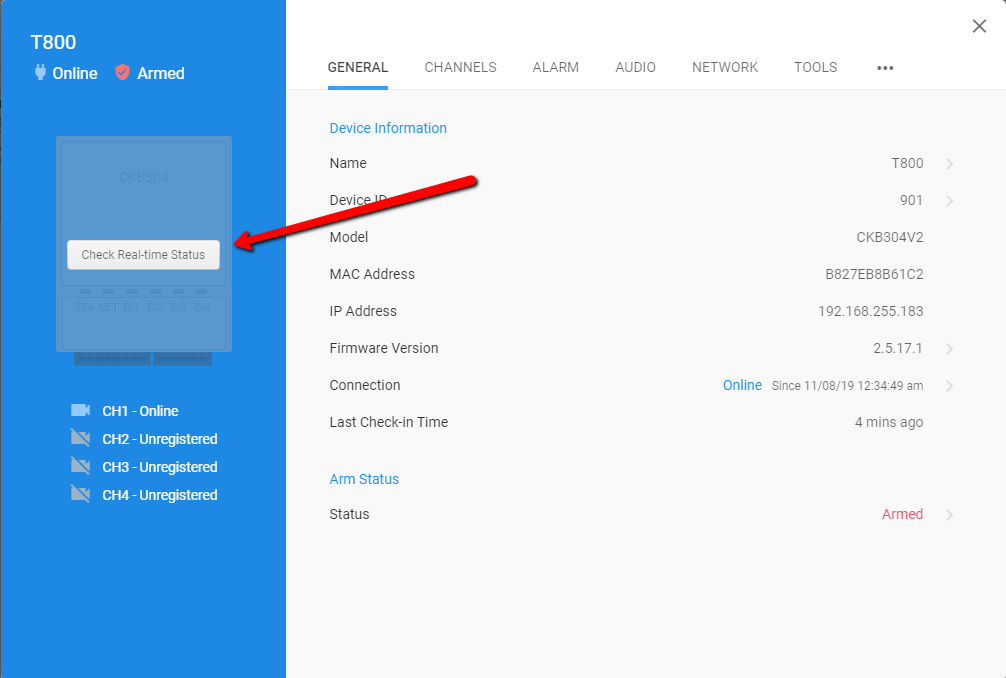This screenshot has width=1006, height=678.
Task: Click the Online label in sidebar header
Action: (x=75, y=73)
